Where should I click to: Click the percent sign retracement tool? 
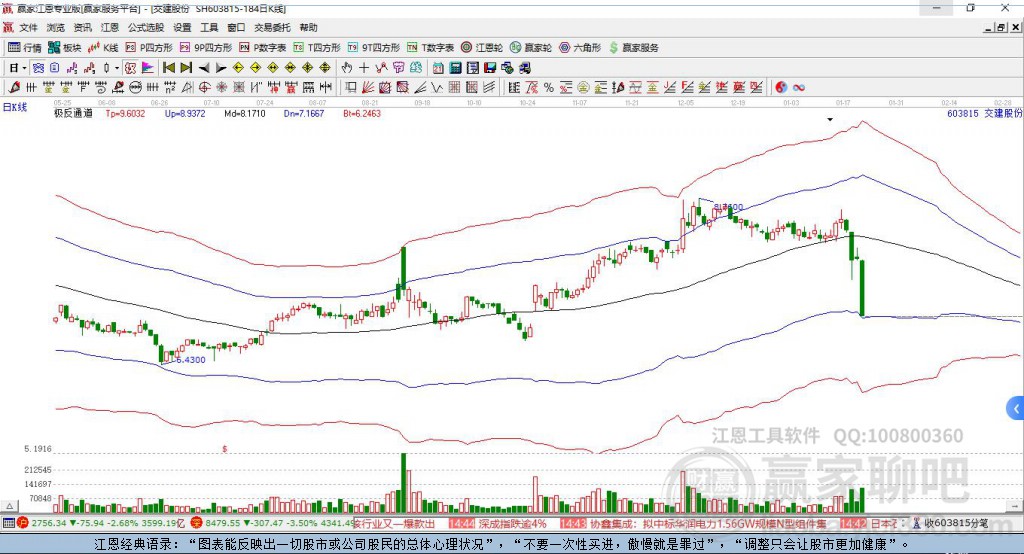pos(549,88)
